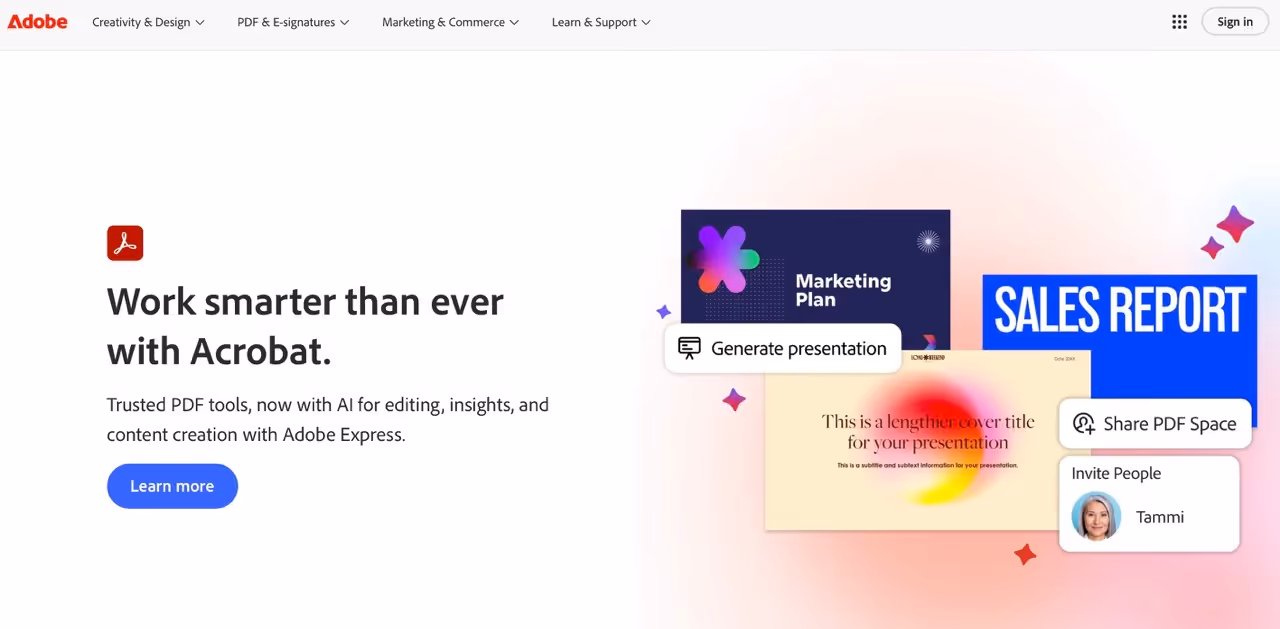Expand the PDF & E-signatures chevron

point(345,22)
